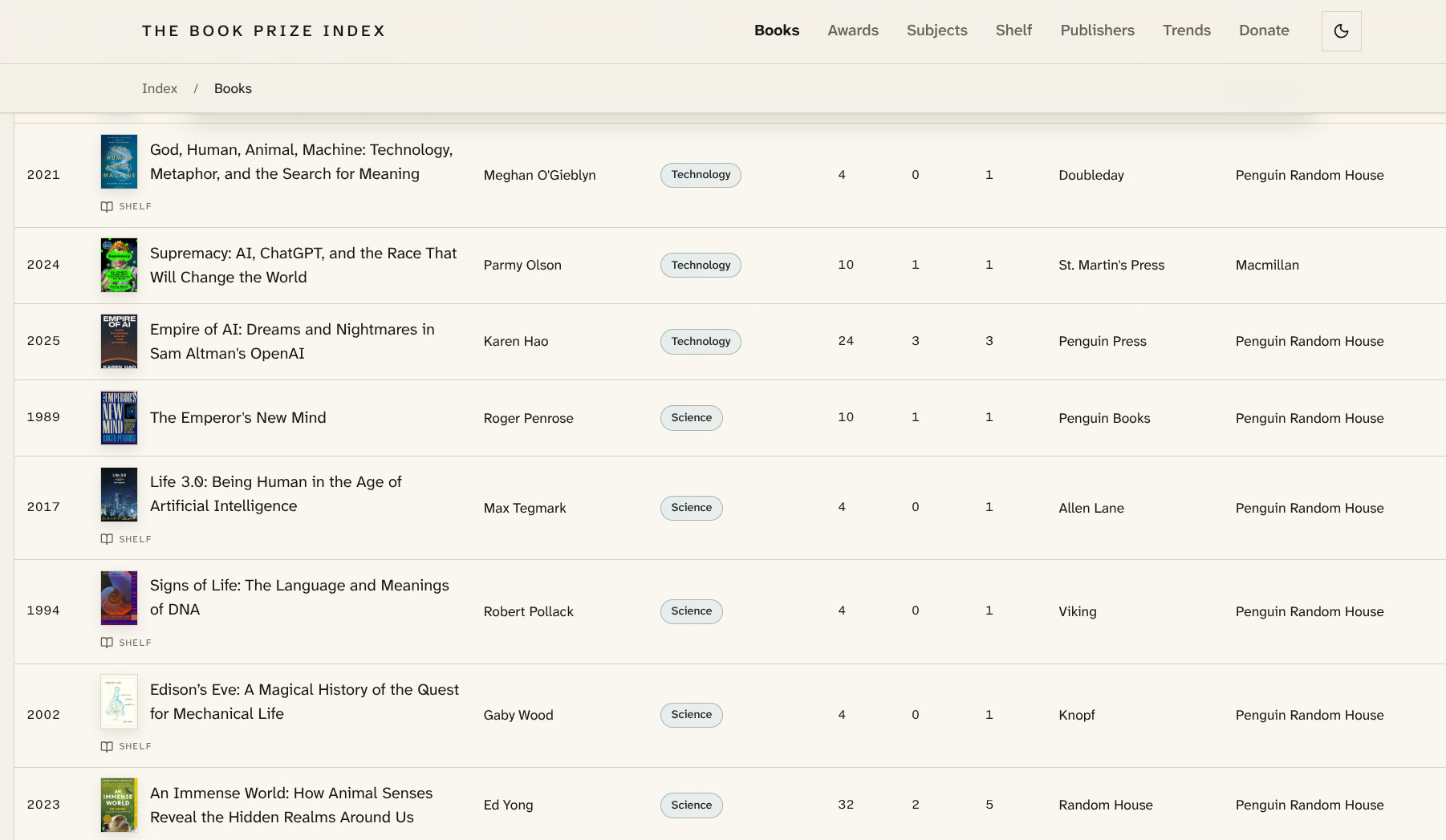Select author Gaby Wood
The width and height of the screenshot is (1446, 840).
click(x=518, y=715)
